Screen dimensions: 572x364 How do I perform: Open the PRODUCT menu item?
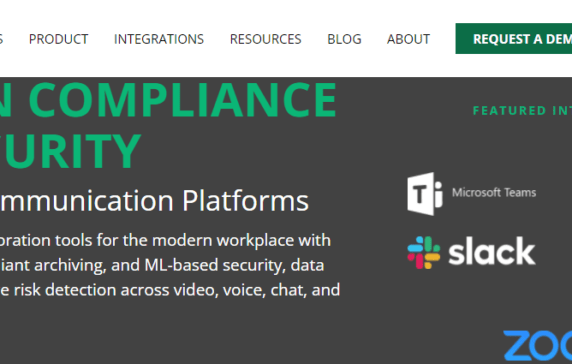coord(58,39)
